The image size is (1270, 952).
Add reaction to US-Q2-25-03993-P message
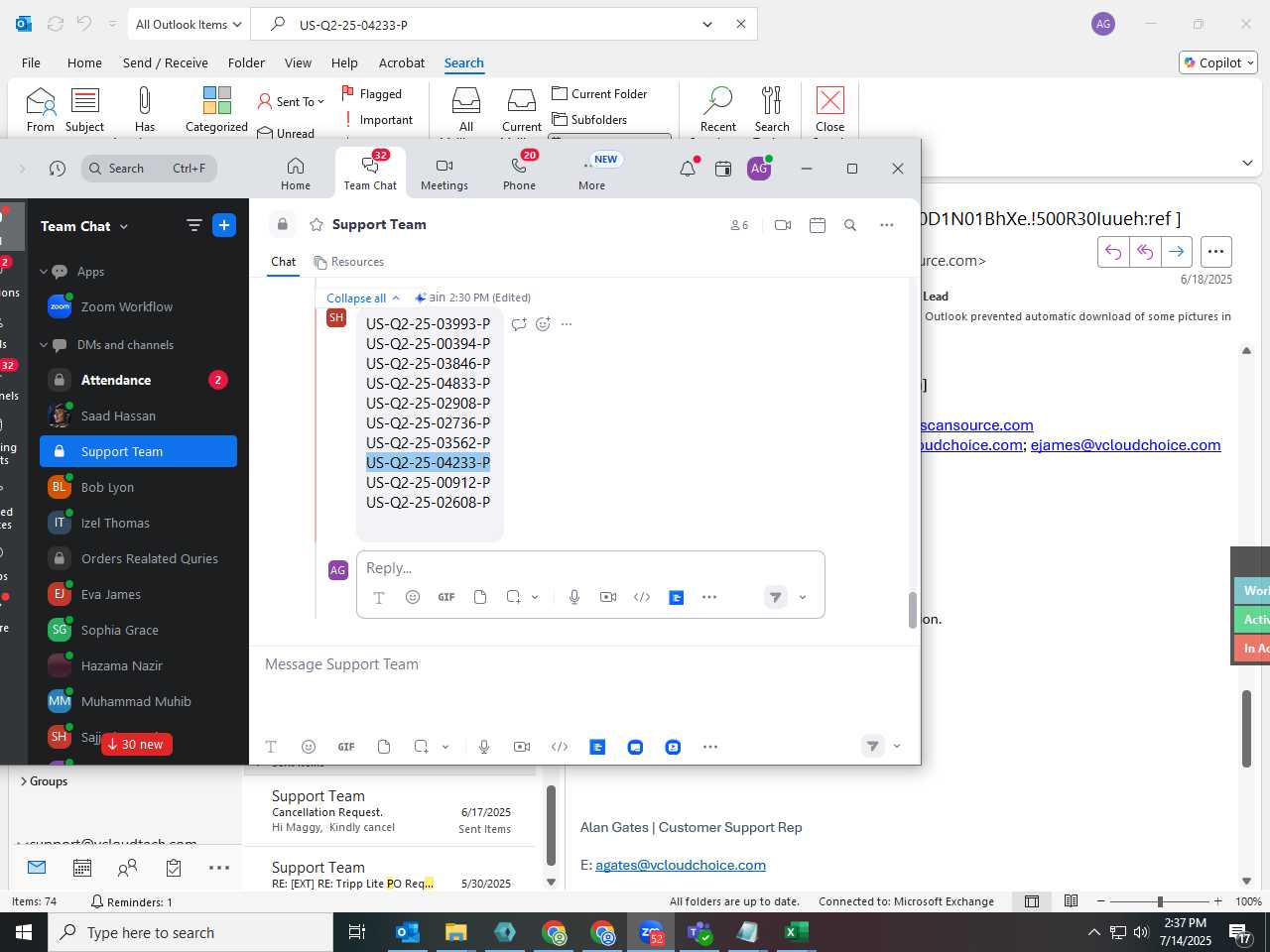click(543, 324)
